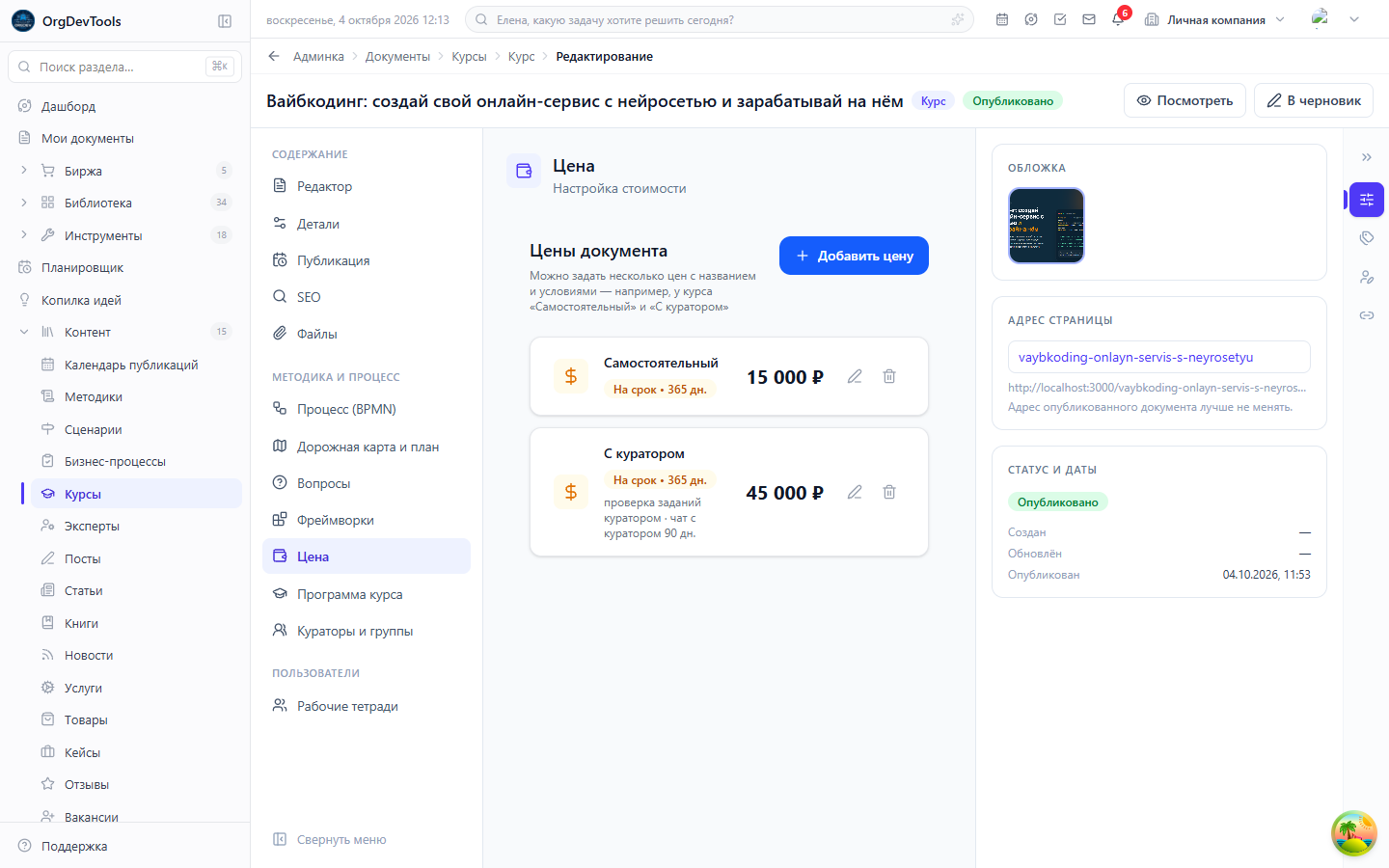Image resolution: width=1389 pixels, height=868 pixels.
Task: Open the settings sliders icon in right rail
Action: [1367, 200]
